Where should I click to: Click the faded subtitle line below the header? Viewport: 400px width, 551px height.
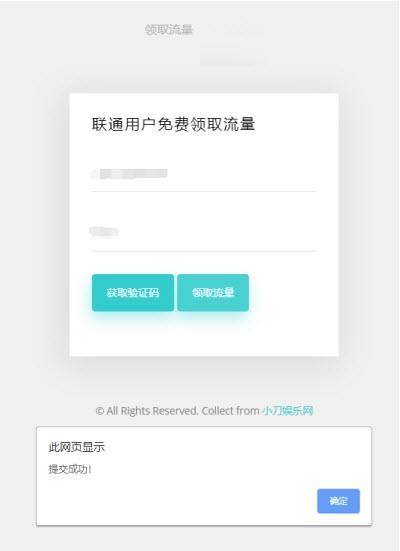234,60
